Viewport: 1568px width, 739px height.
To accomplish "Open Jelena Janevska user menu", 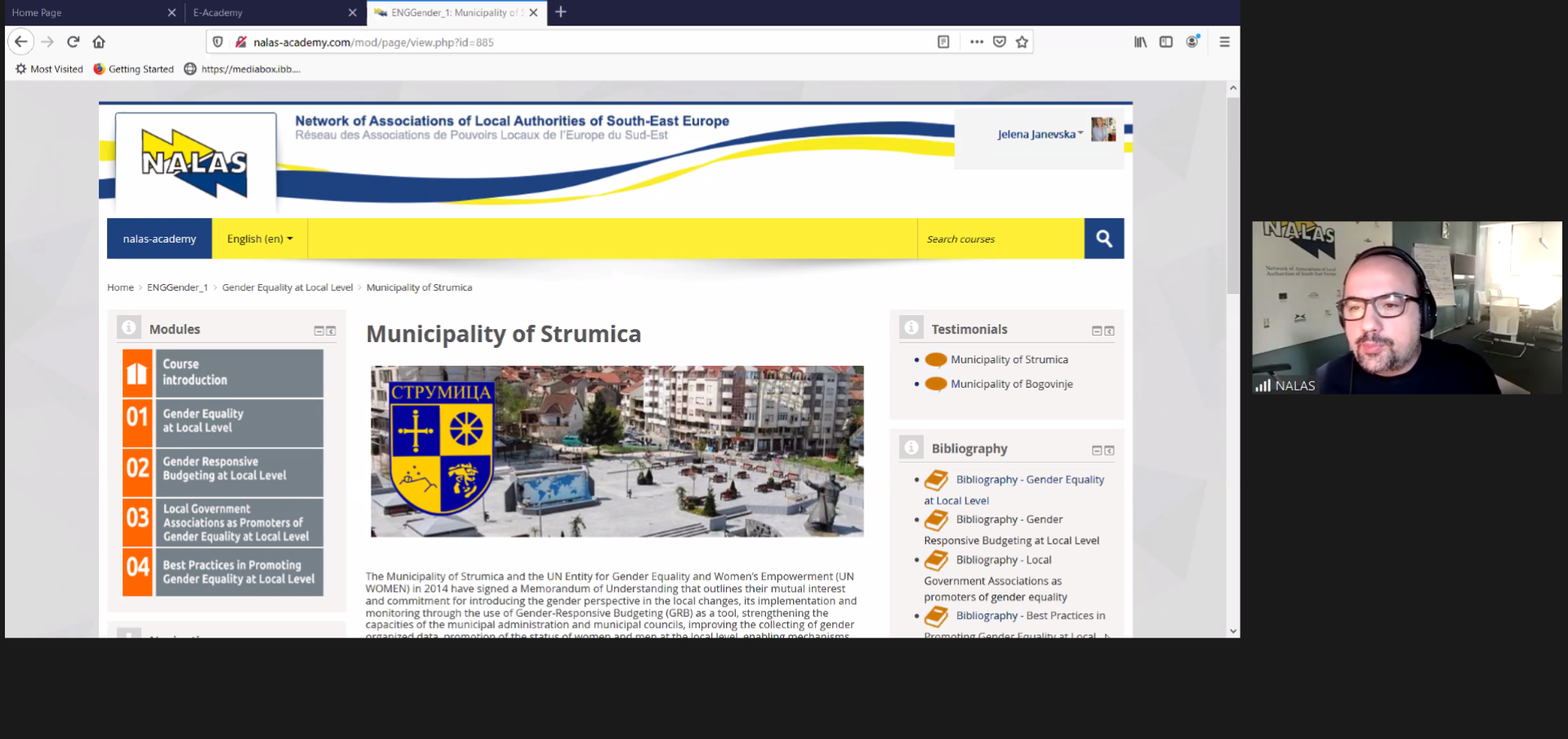I will click(x=1040, y=134).
